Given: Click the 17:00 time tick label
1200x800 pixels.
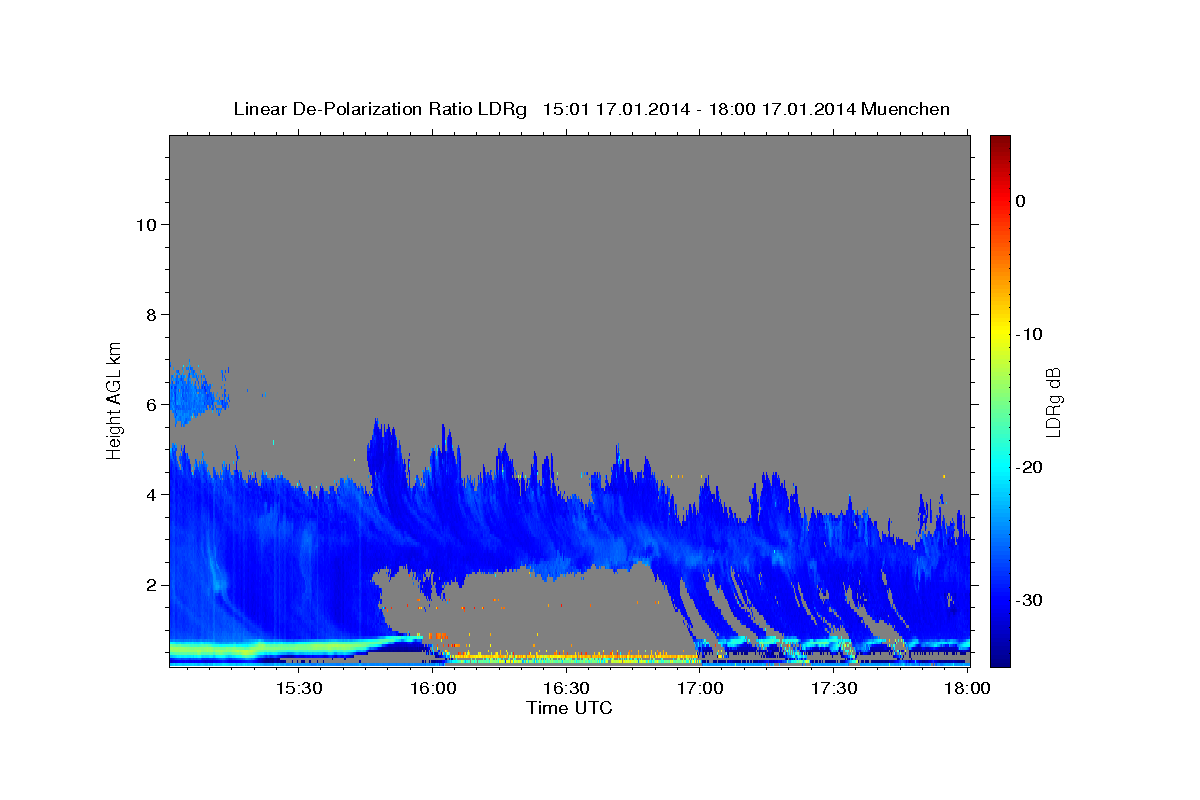Looking at the screenshot, I should pyautogui.click(x=701, y=689).
